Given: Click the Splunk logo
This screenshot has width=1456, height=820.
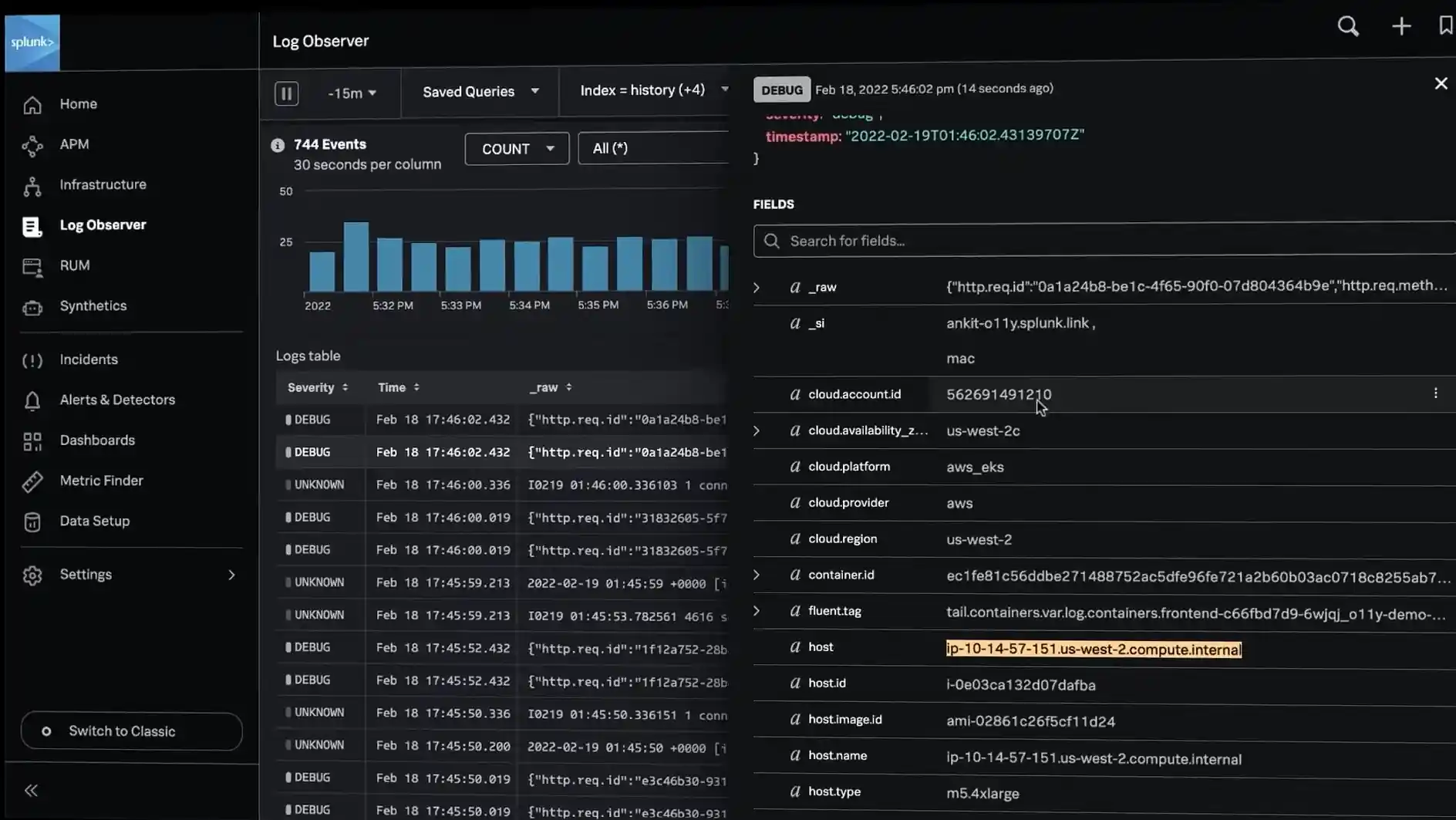Looking at the screenshot, I should [x=32, y=42].
